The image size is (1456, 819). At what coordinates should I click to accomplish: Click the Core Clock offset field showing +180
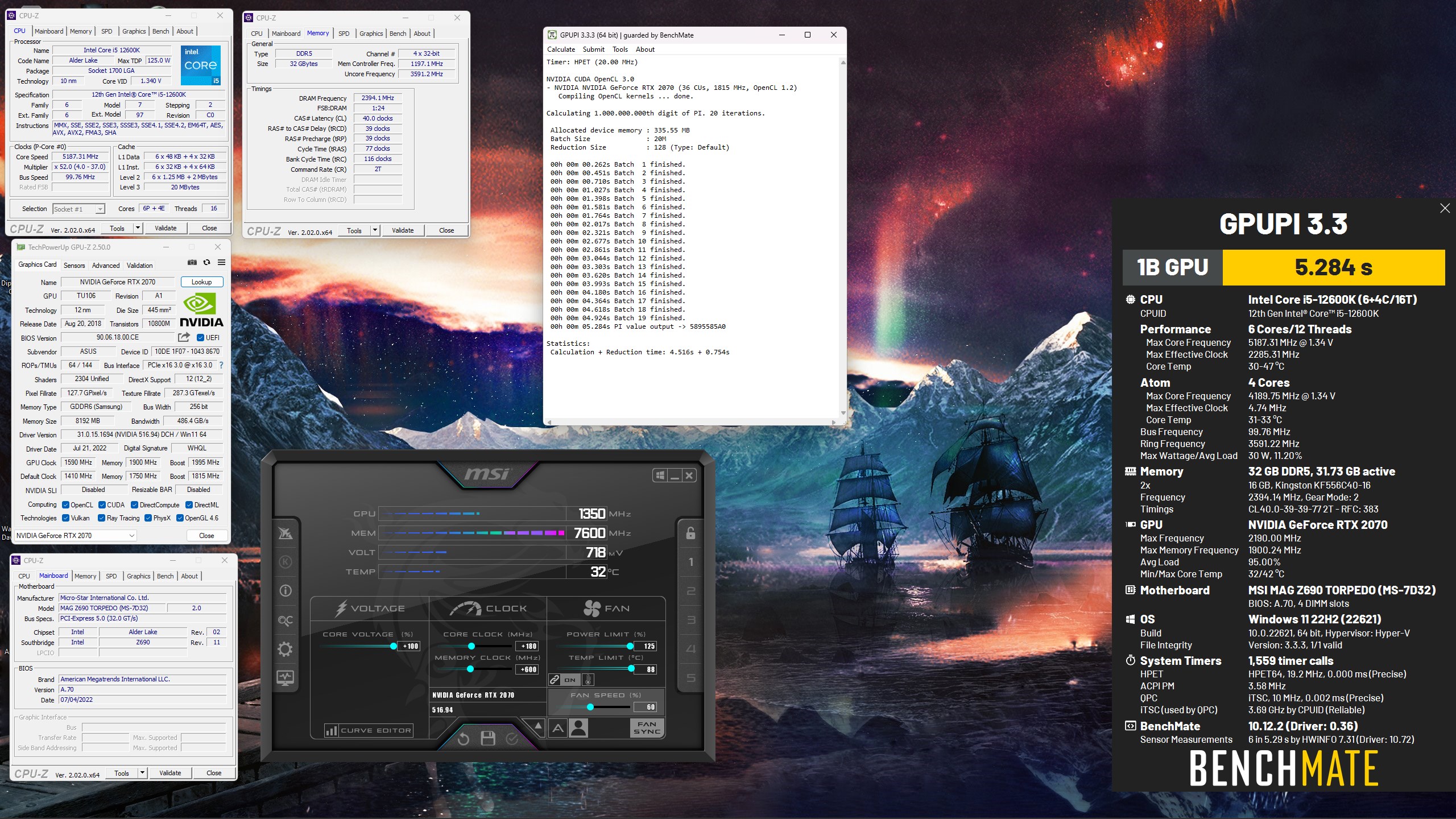point(527,646)
